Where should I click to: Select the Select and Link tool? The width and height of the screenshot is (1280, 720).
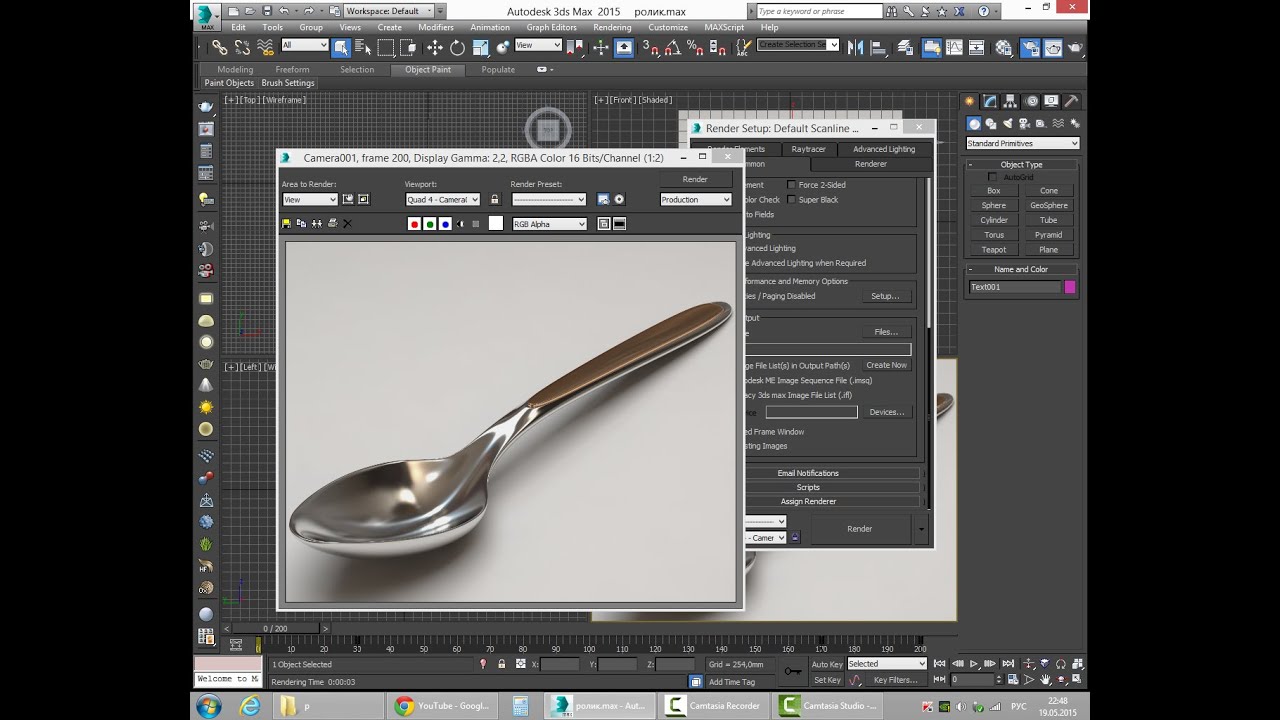(x=220, y=47)
